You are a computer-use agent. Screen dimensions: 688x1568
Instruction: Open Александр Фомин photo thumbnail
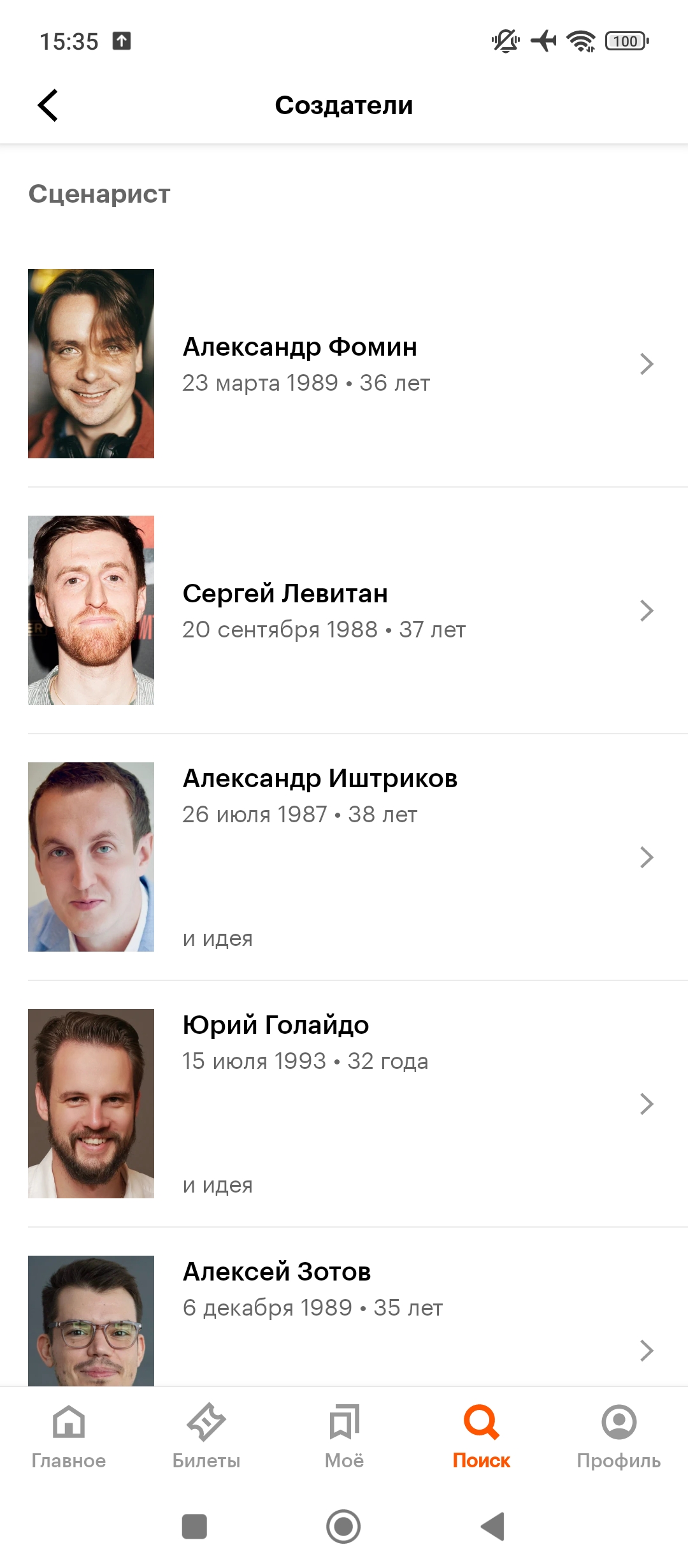coord(91,363)
